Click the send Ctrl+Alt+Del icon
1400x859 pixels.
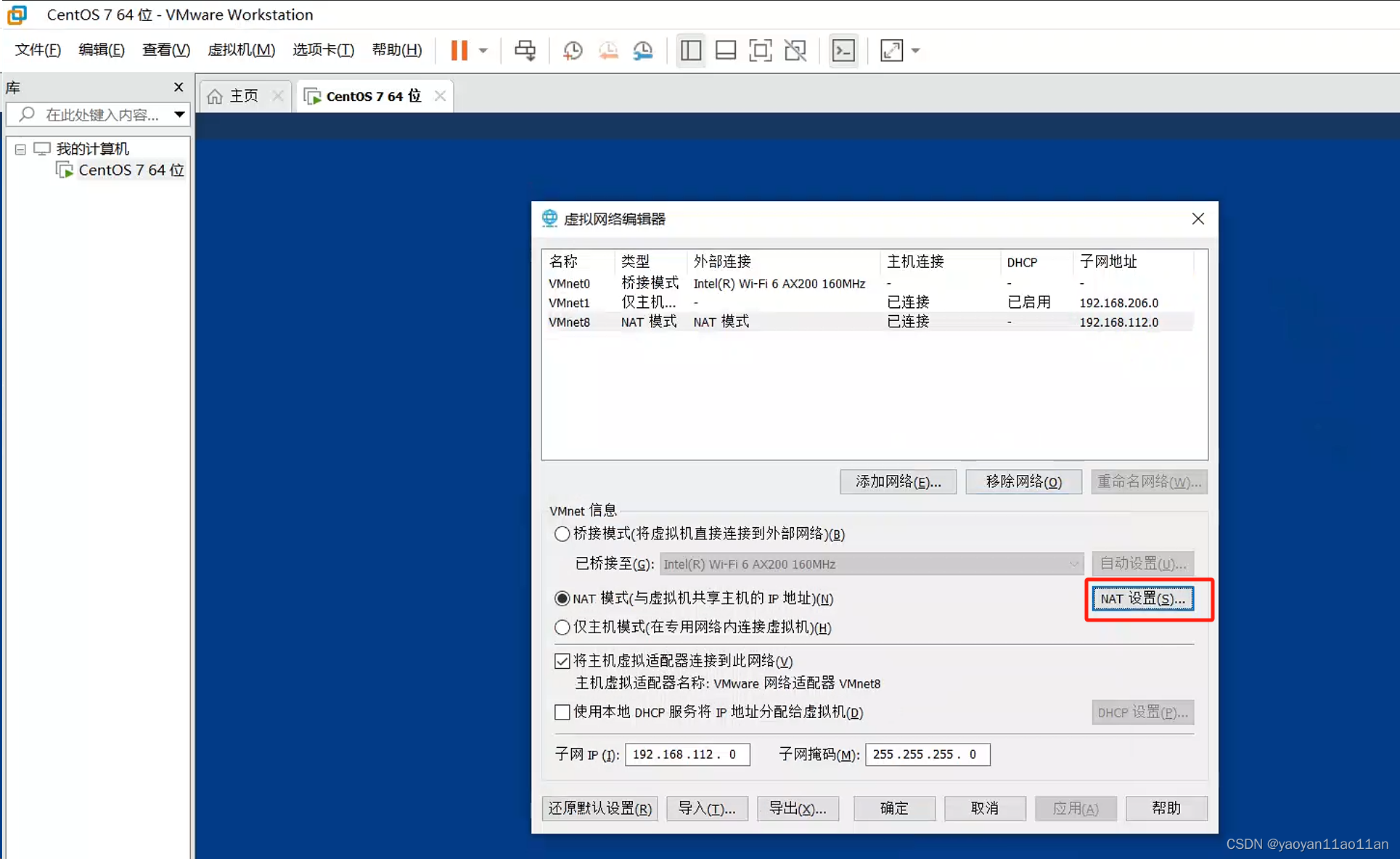tap(525, 50)
